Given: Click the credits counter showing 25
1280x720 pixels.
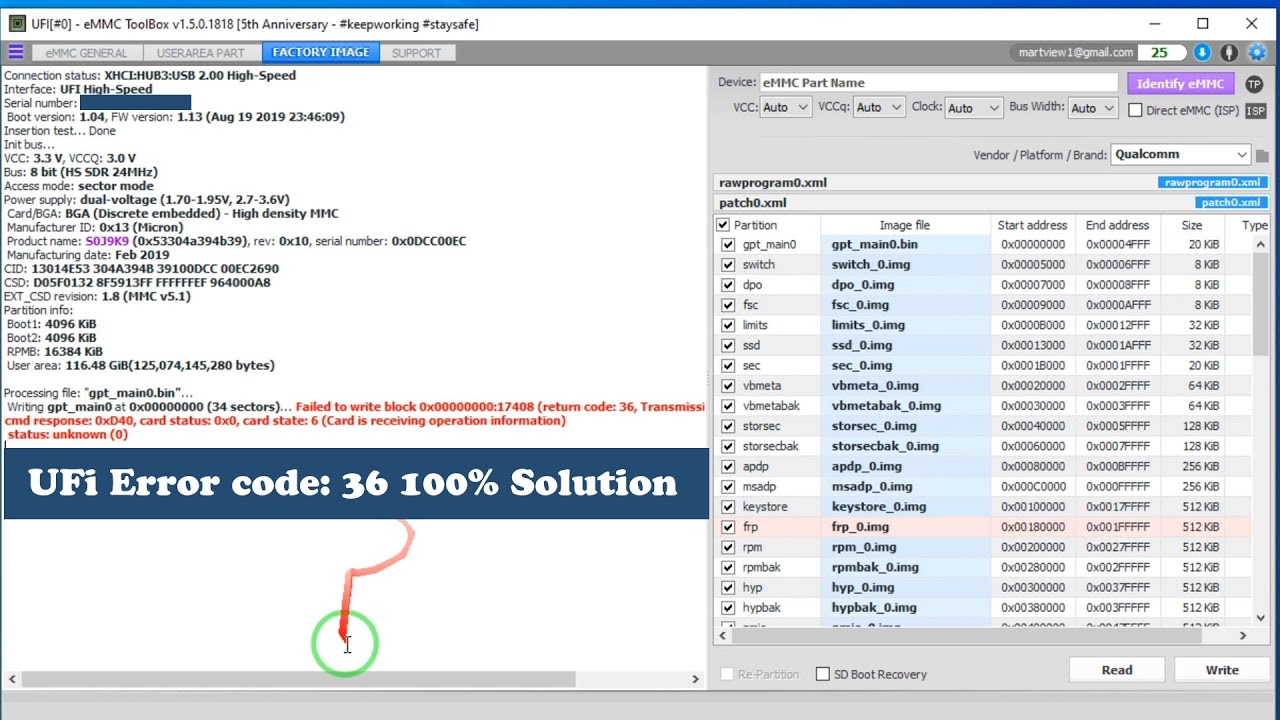Looking at the screenshot, I should pos(1160,53).
